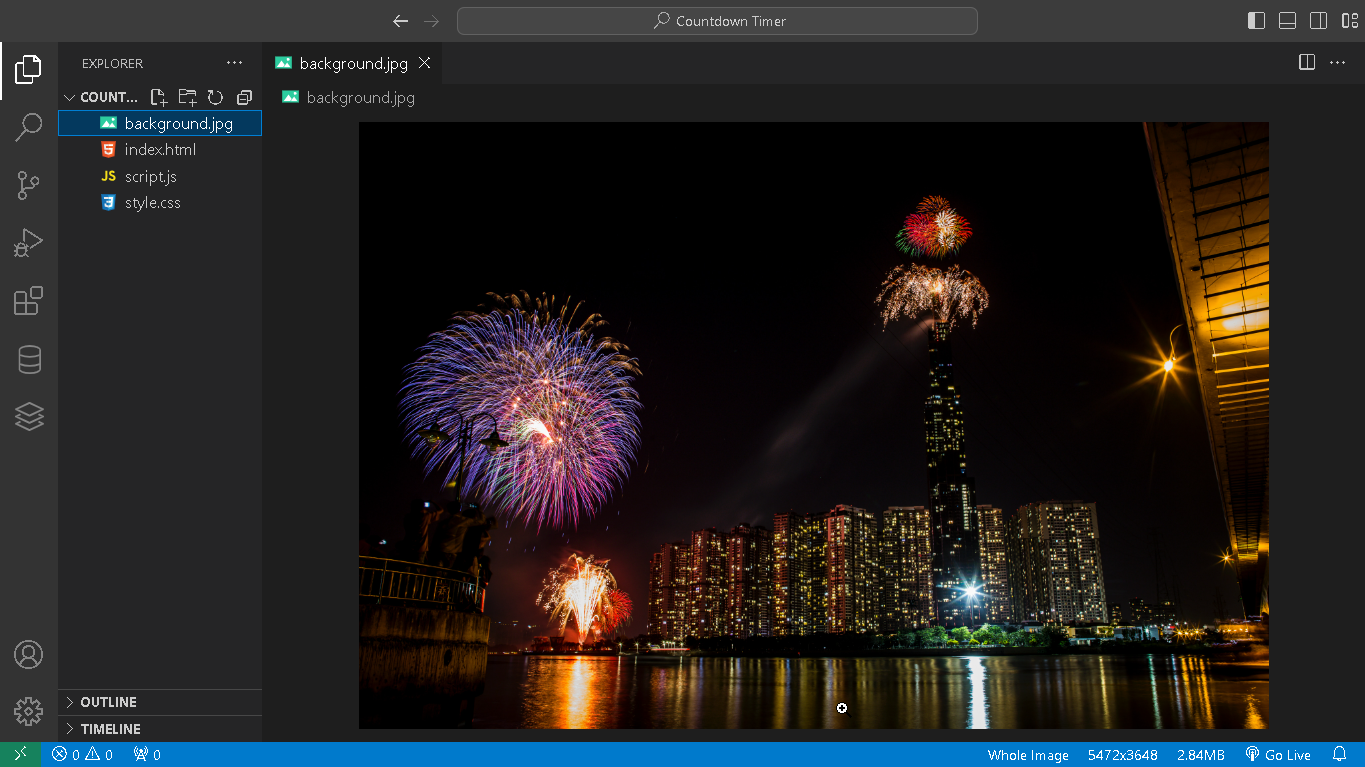Refresh the explorer file list
The width and height of the screenshot is (1365, 767).
[x=215, y=97]
